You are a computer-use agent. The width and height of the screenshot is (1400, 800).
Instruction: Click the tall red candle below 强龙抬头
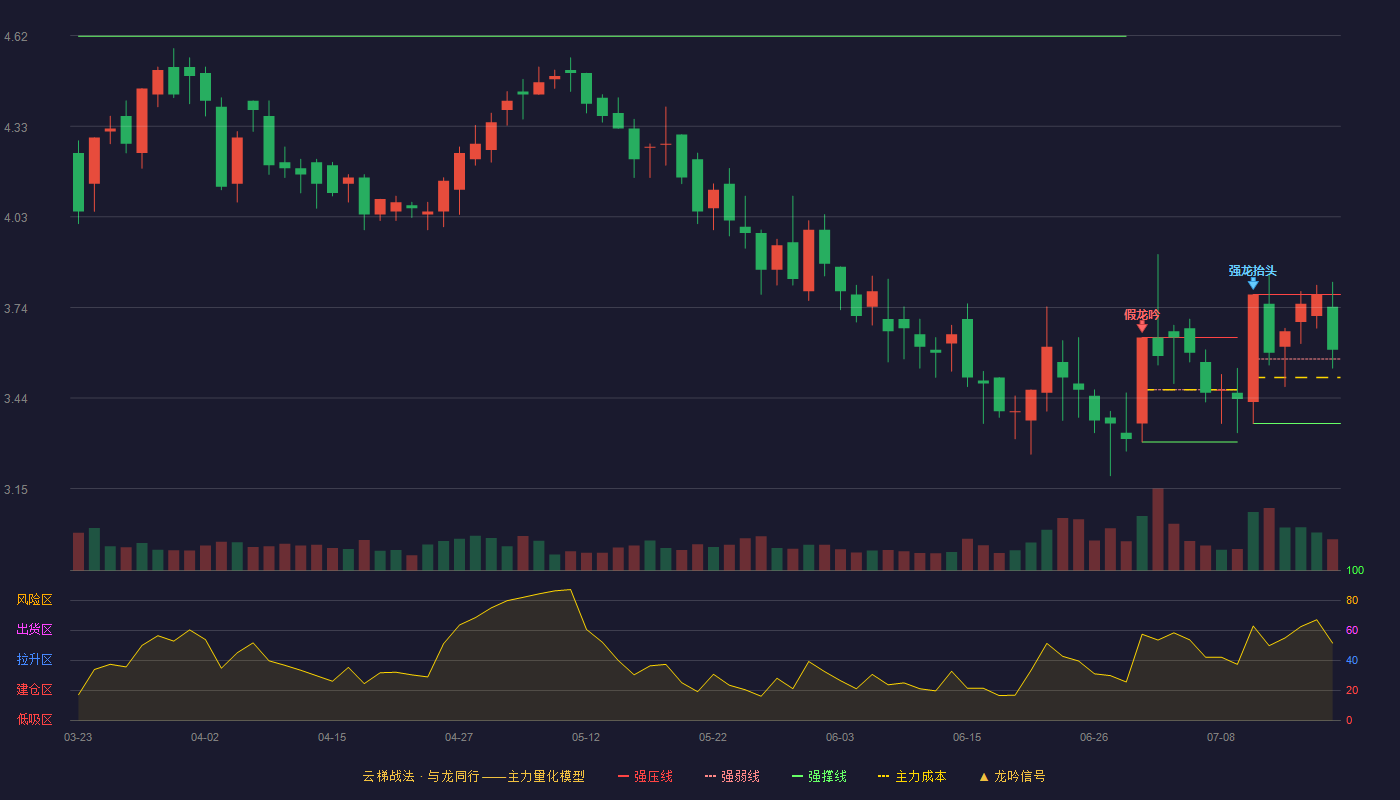click(x=1253, y=348)
